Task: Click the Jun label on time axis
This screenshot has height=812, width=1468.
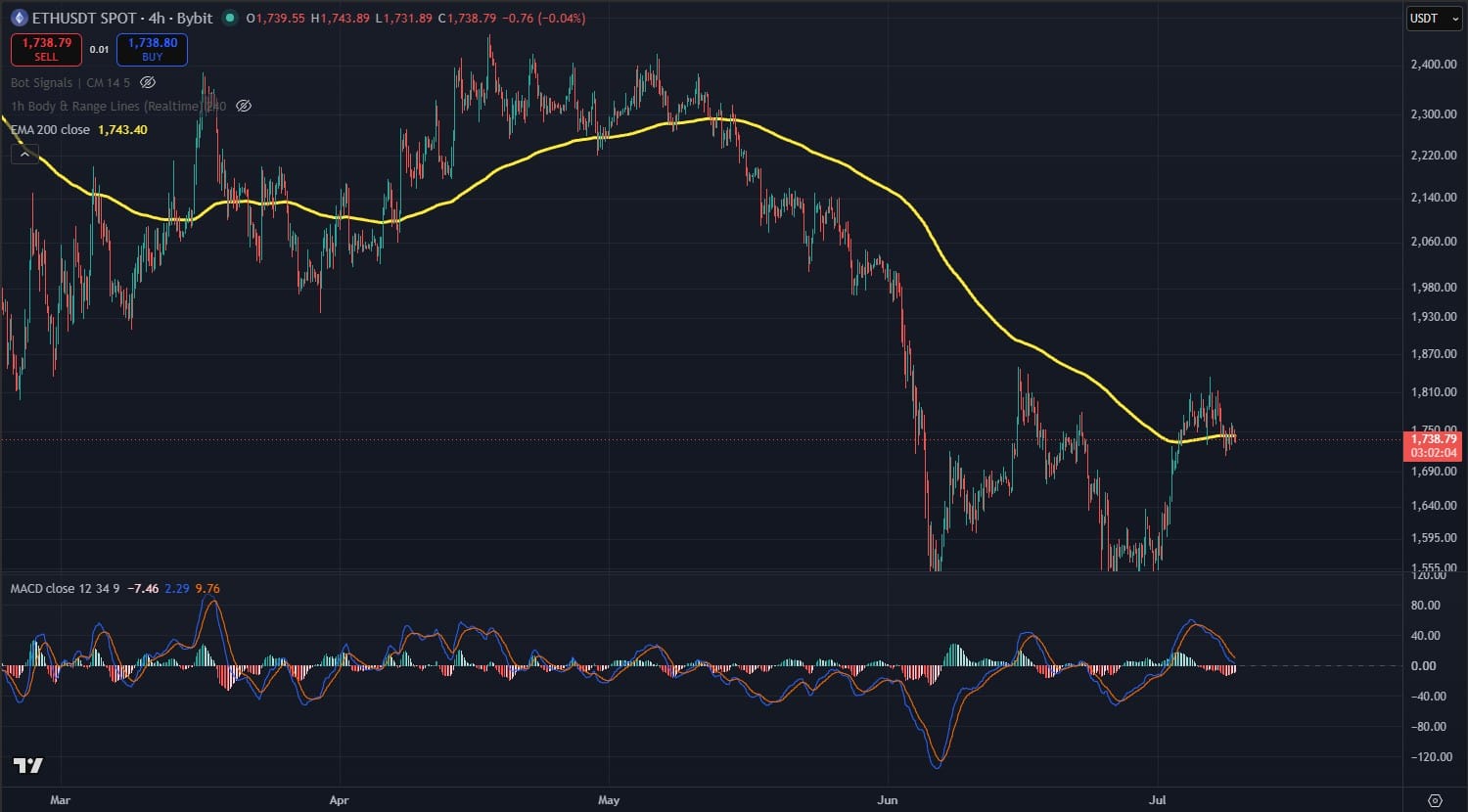Action: pyautogui.click(x=888, y=800)
